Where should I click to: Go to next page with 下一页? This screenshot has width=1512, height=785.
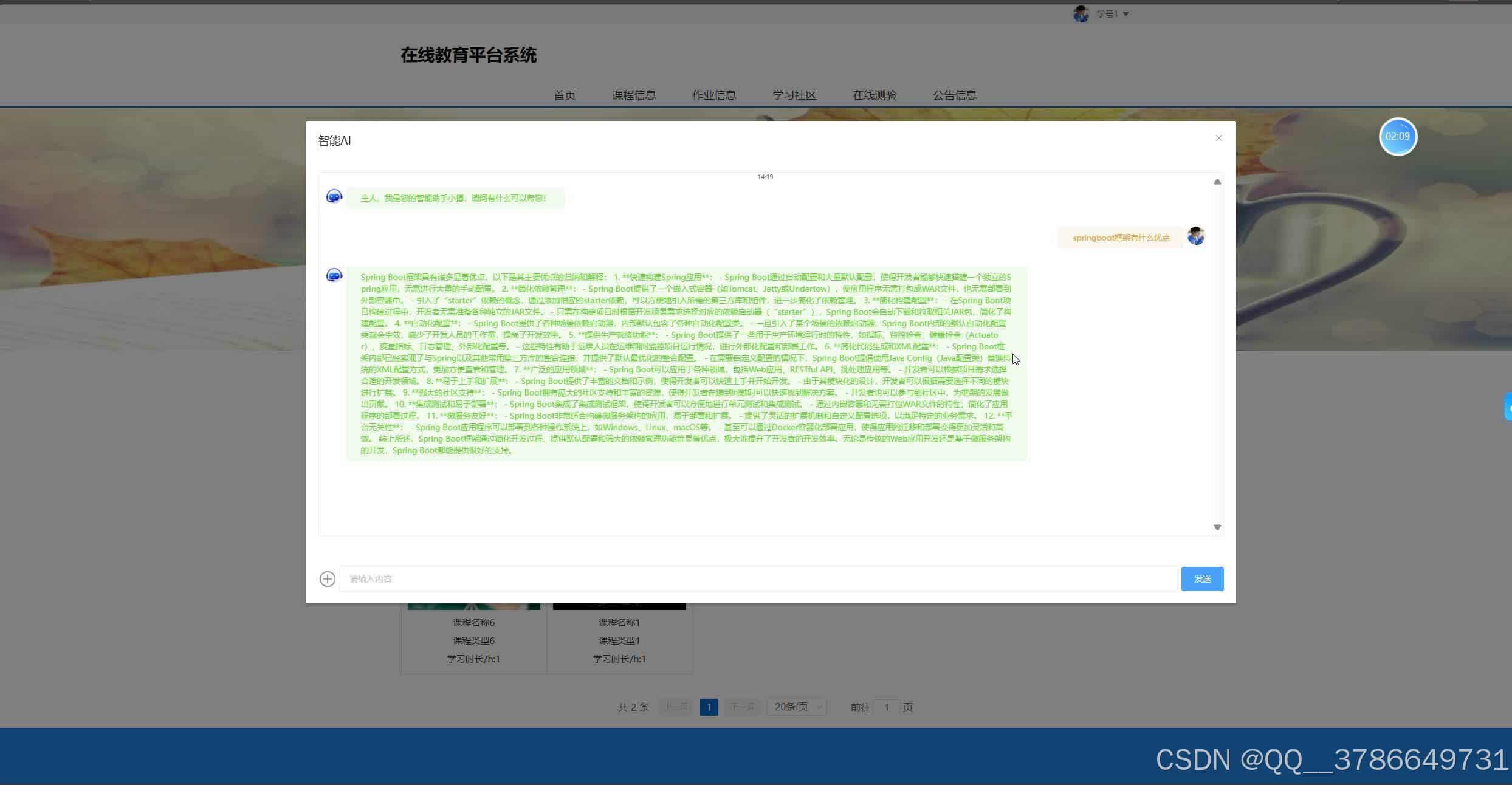pos(743,707)
